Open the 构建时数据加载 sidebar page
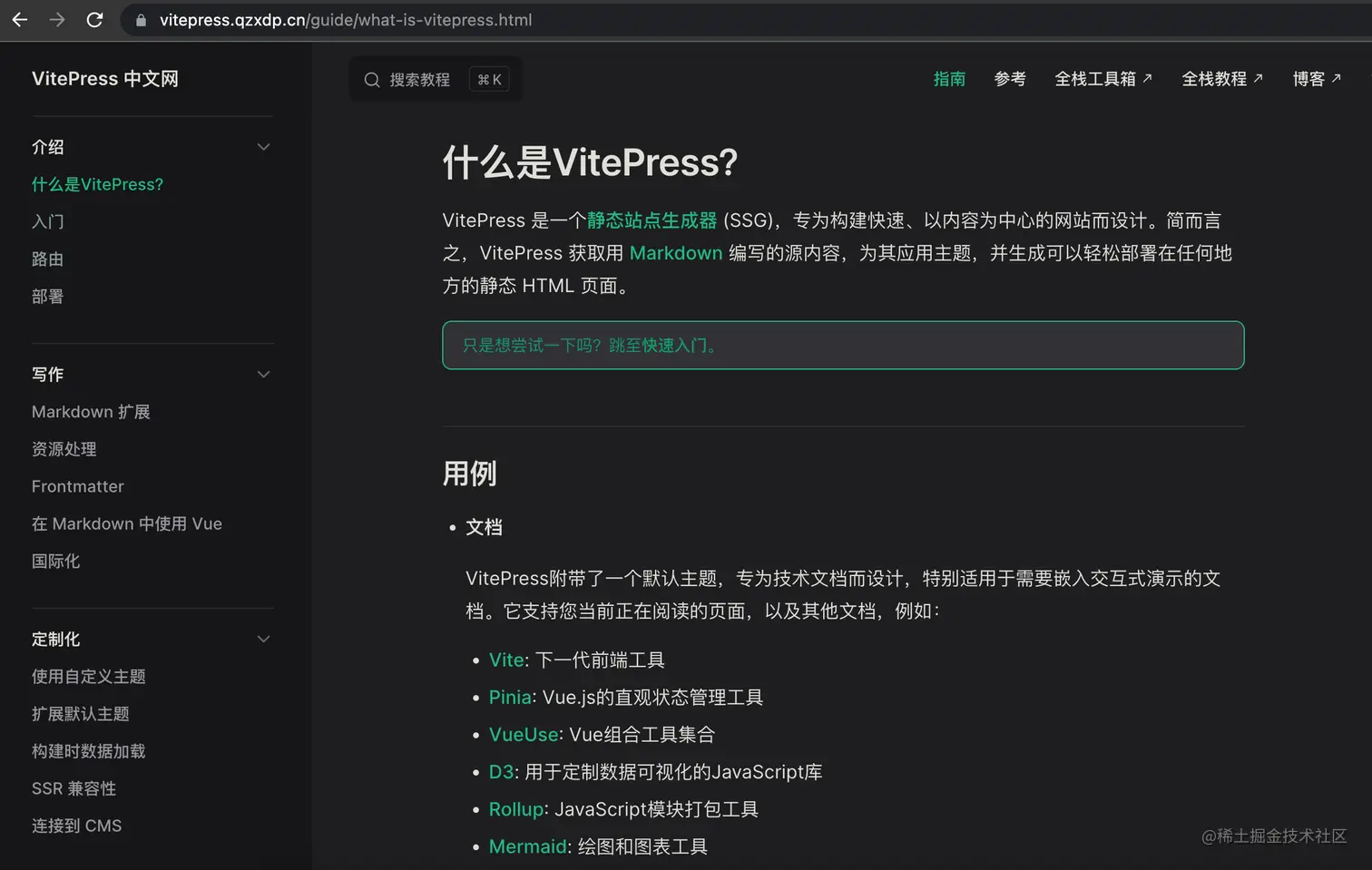This screenshot has width=1372, height=870. point(89,751)
